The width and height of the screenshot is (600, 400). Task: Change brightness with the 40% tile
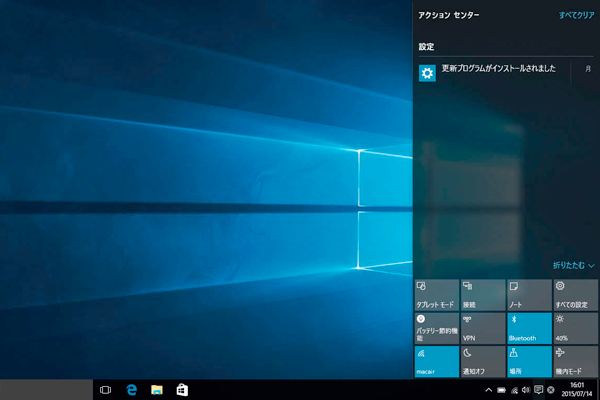click(576, 328)
